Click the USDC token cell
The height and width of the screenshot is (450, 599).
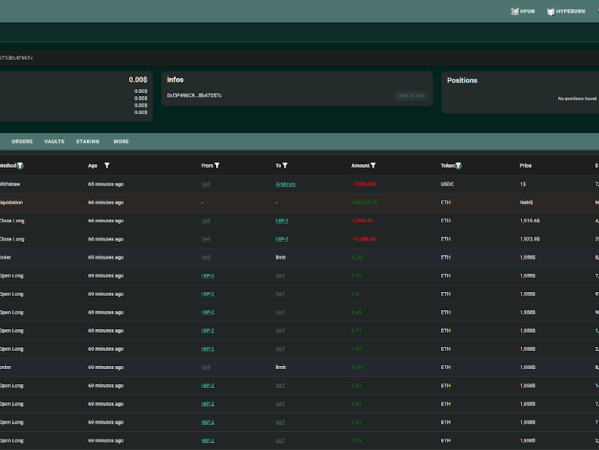[x=447, y=184]
